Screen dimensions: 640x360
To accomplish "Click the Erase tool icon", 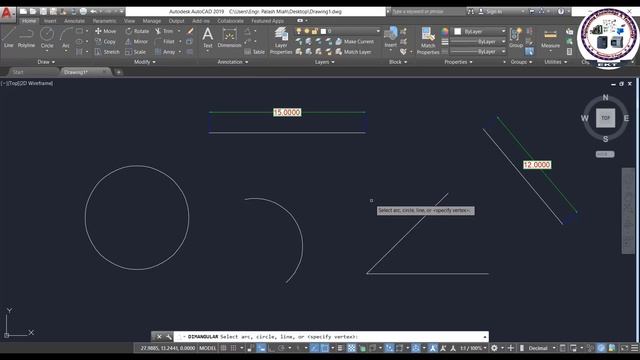I will click(x=190, y=31).
